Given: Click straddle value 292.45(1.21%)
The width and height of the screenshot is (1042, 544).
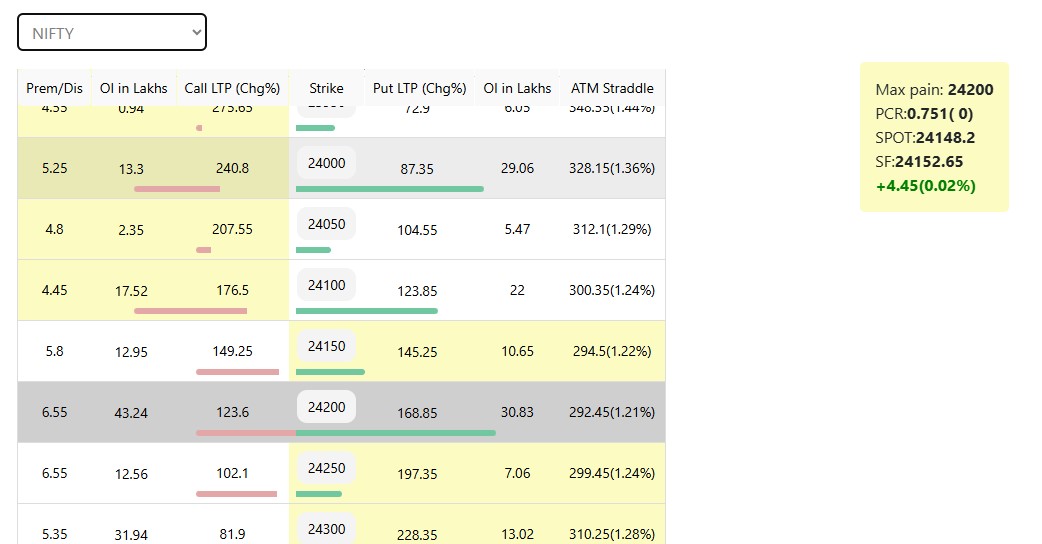Looking at the screenshot, I should pos(612,412).
